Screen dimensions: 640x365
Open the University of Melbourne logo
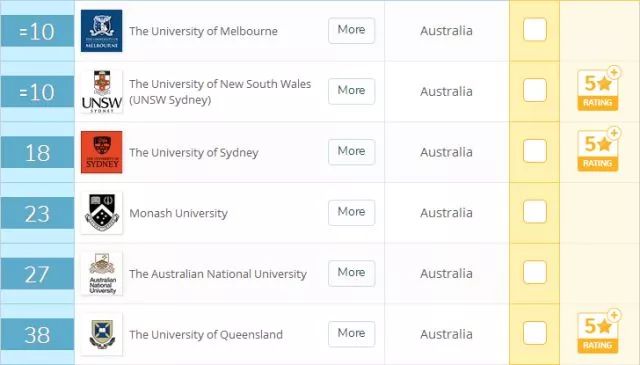101,31
